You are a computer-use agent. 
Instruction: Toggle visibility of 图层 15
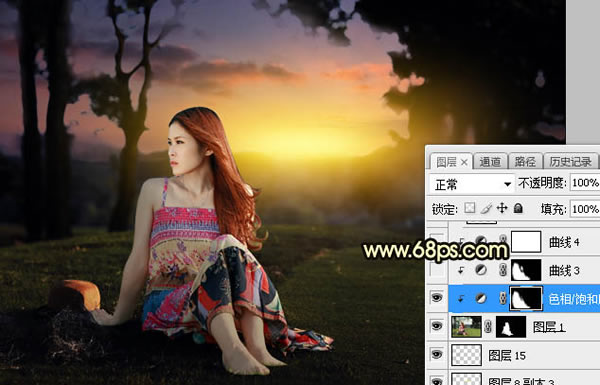(x=437, y=355)
